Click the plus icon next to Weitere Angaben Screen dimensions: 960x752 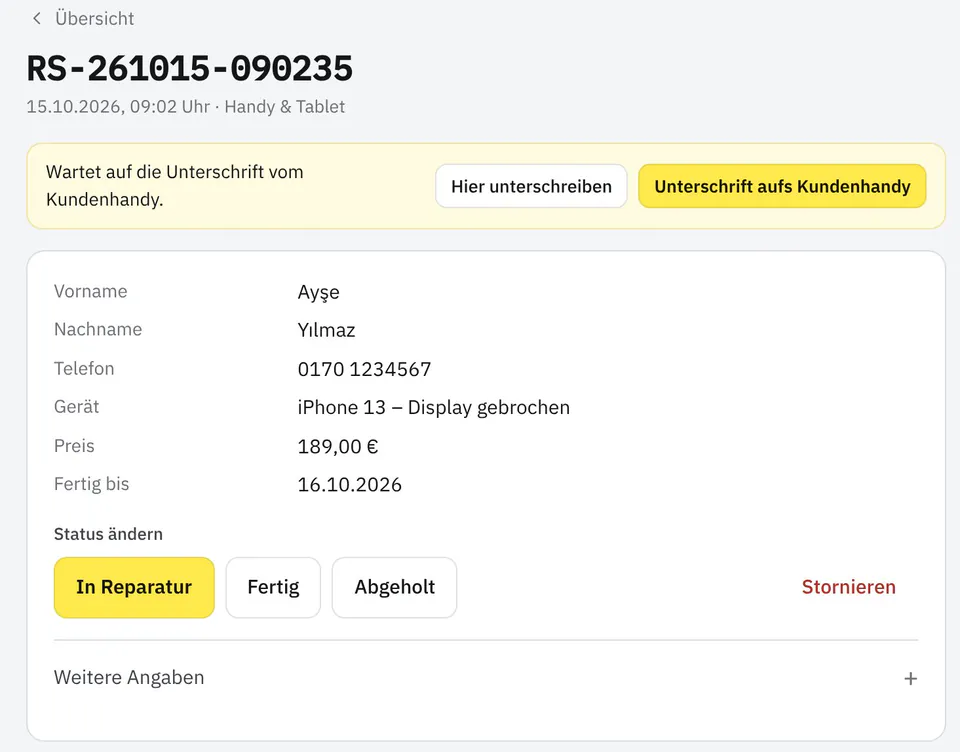(x=910, y=679)
